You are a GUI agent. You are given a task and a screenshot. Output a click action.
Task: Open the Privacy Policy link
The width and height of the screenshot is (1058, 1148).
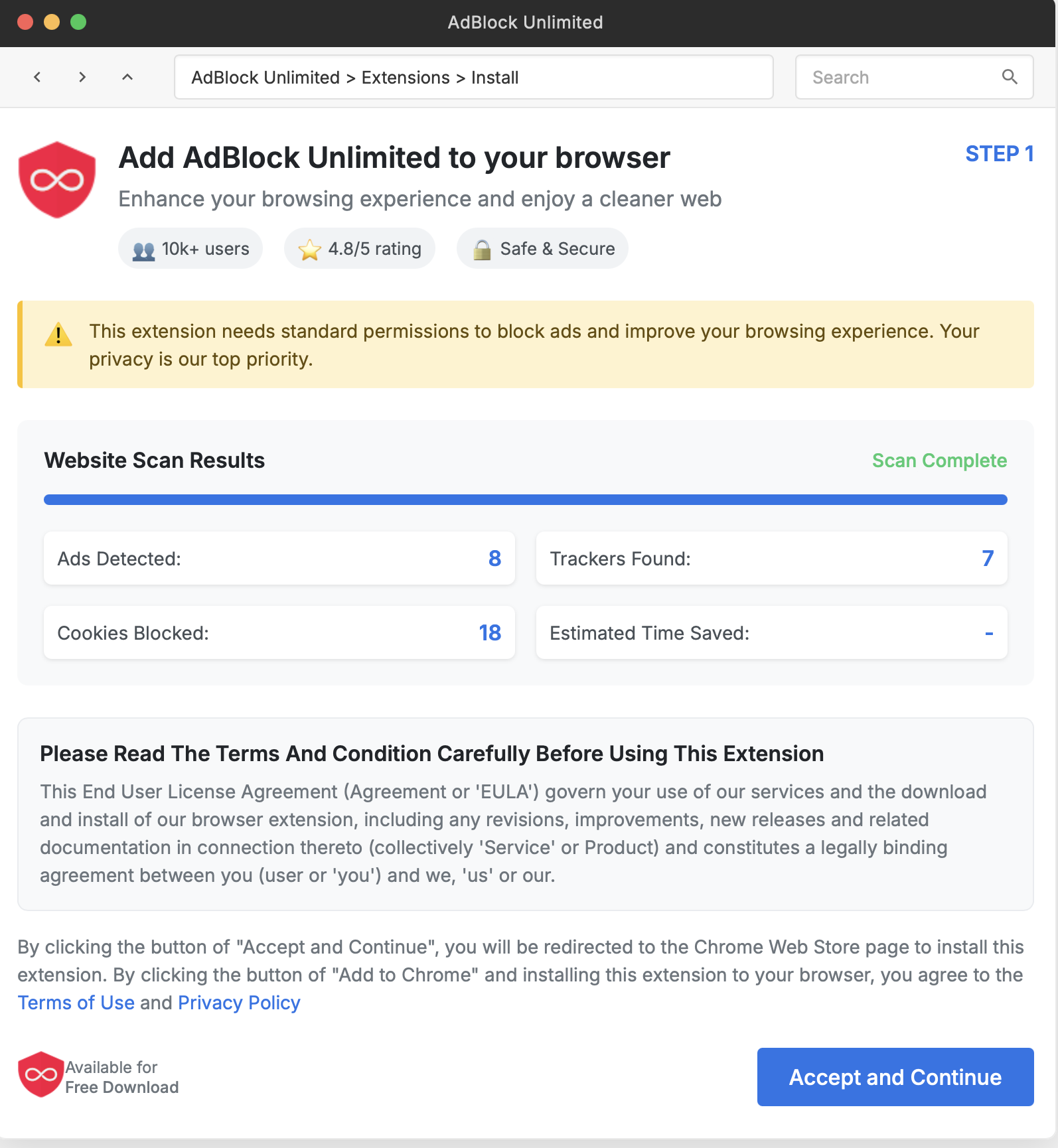coord(239,1003)
